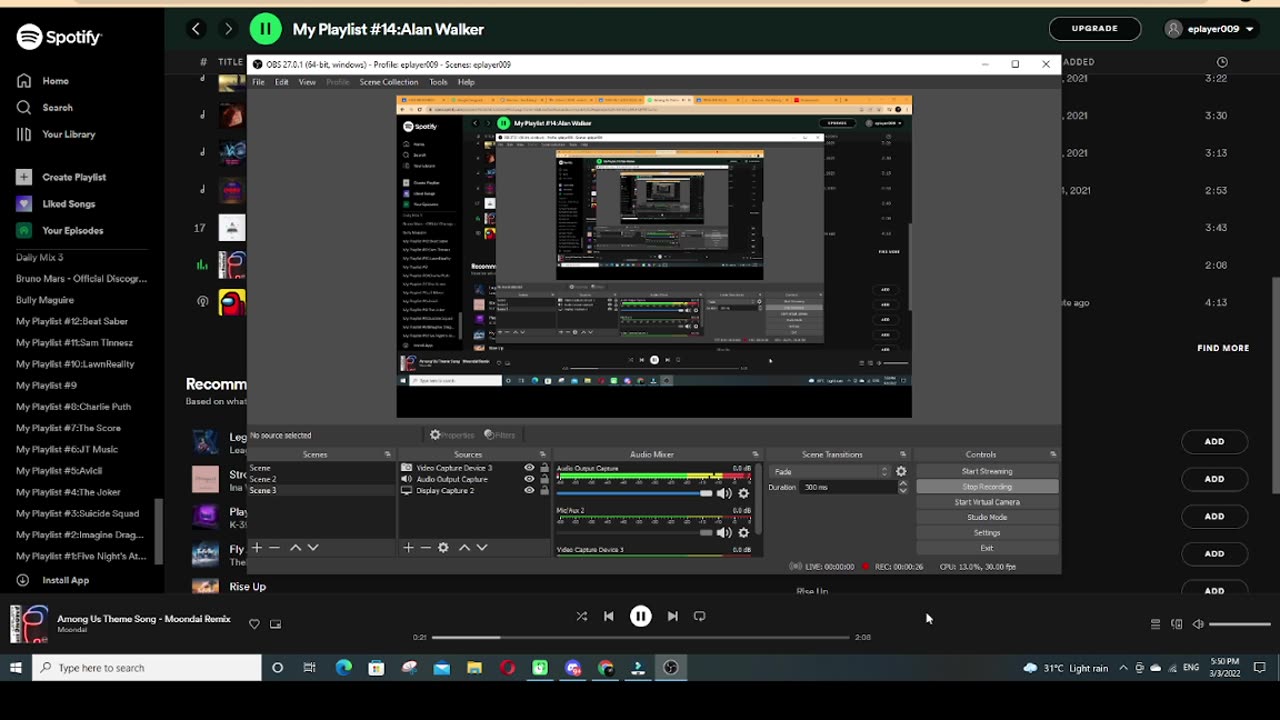1280x720 pixels.
Task: Open Your Episodes in sidebar
Action: [x=72, y=230]
